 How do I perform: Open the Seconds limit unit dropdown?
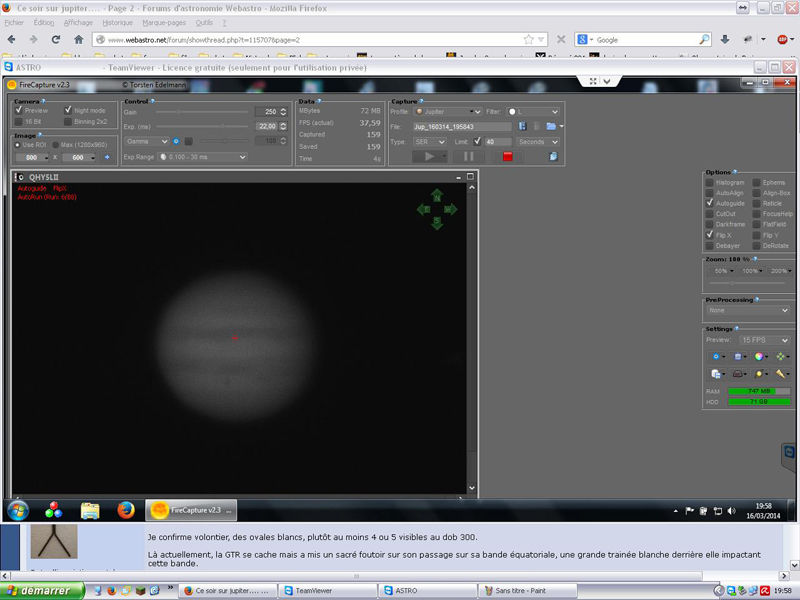[538, 142]
